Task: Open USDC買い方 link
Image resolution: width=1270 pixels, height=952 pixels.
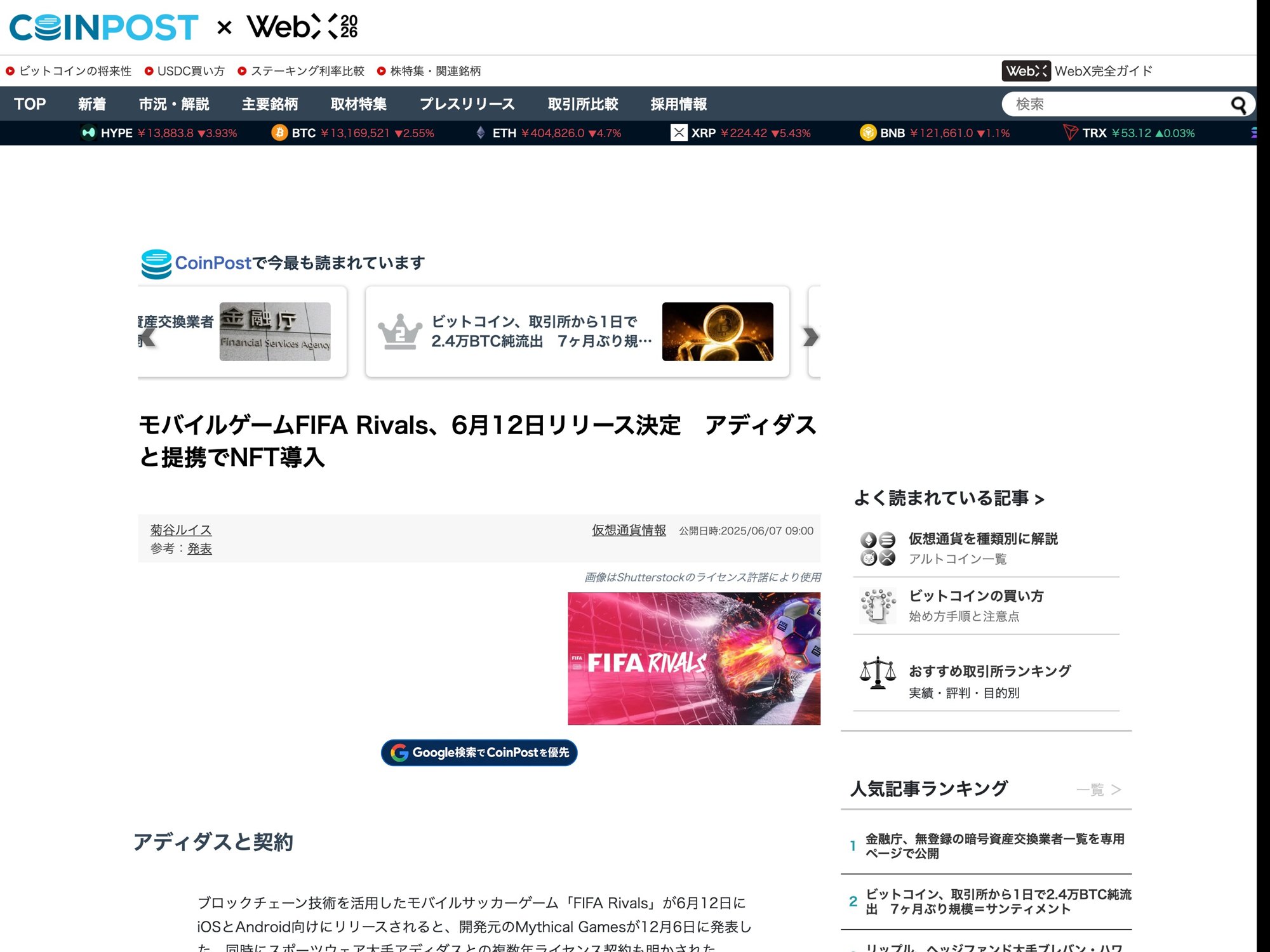Action: 191,71
